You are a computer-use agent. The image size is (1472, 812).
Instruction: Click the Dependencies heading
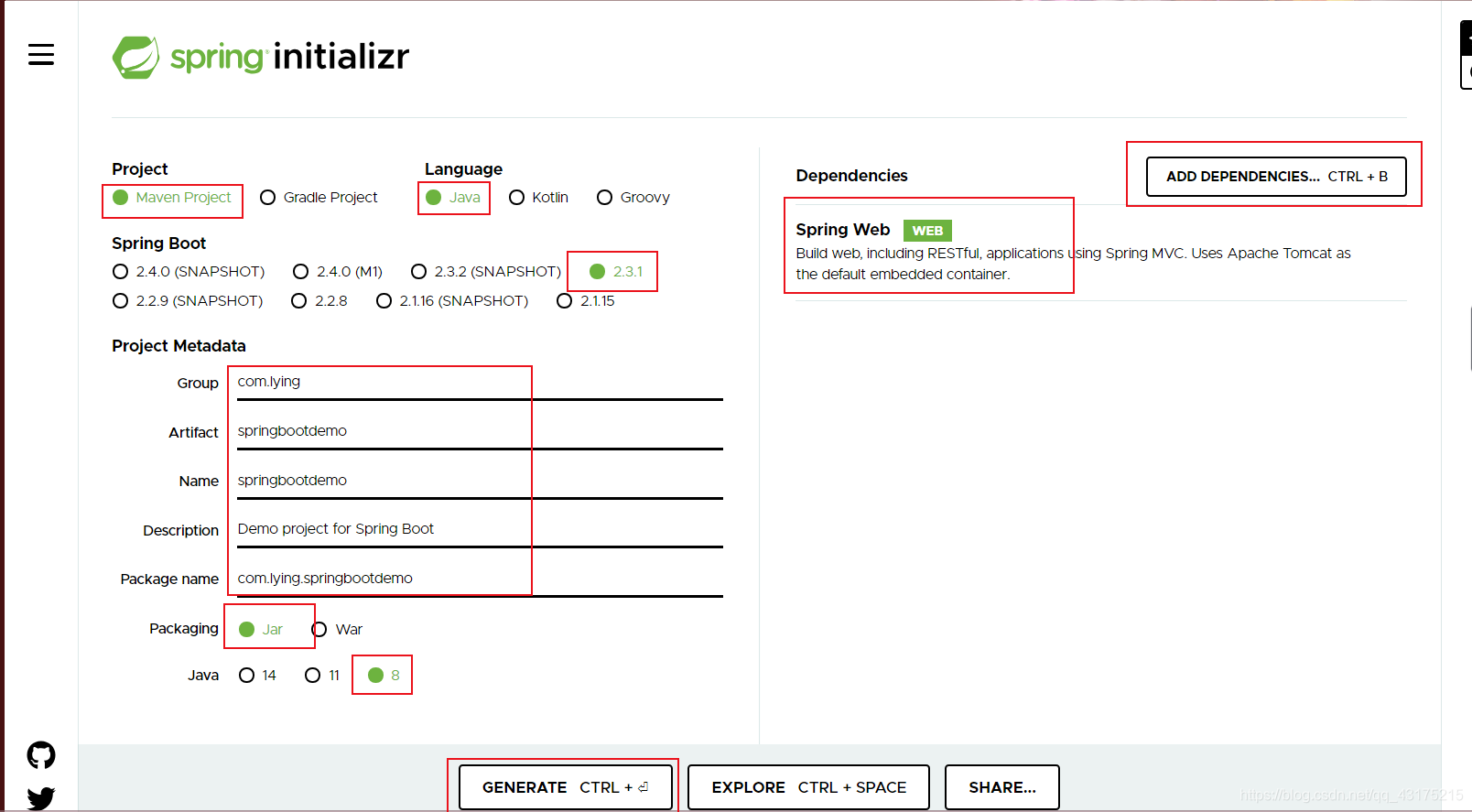[851, 176]
